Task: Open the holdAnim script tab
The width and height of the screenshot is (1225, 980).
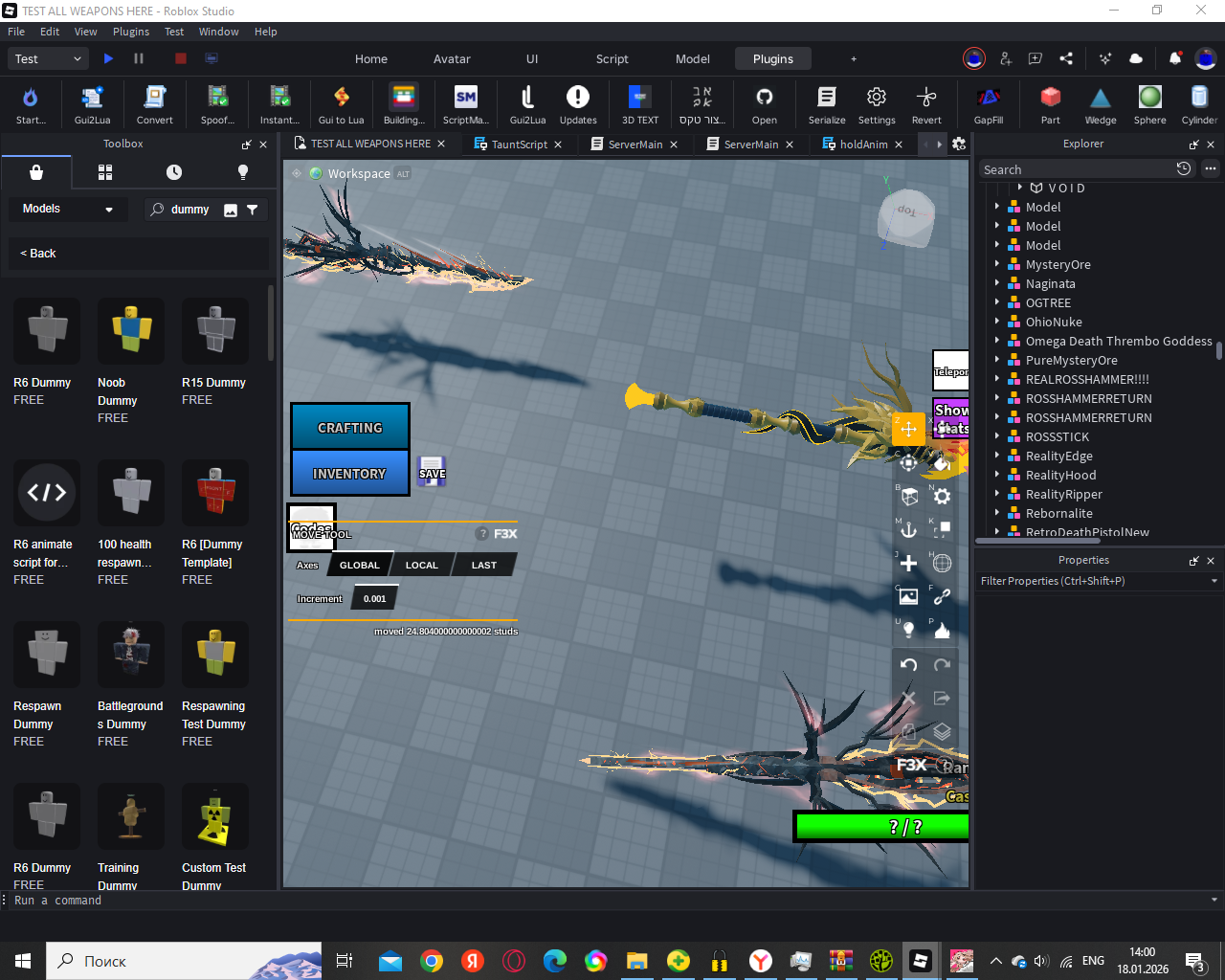Action: [863, 145]
